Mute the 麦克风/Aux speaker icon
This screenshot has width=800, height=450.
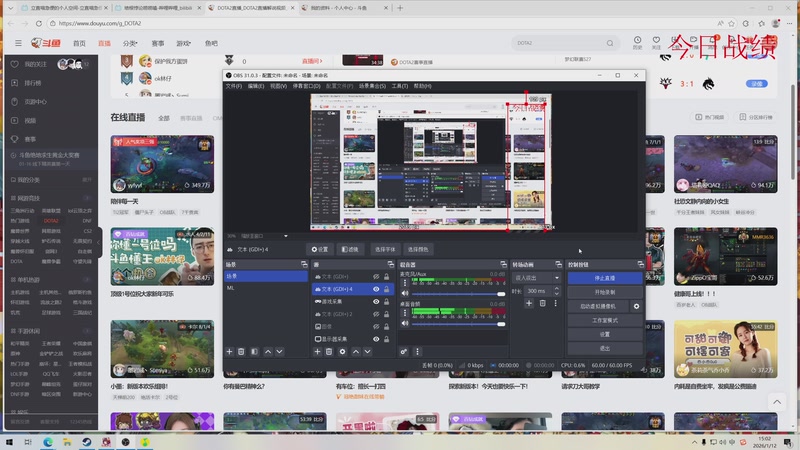click(x=405, y=293)
